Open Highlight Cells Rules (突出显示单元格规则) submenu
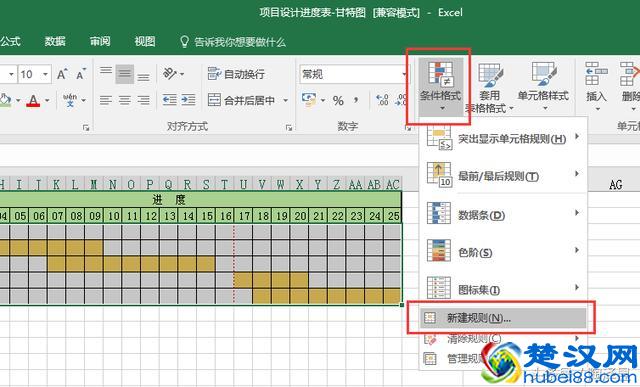The height and width of the screenshot is (387, 640). pos(503,139)
